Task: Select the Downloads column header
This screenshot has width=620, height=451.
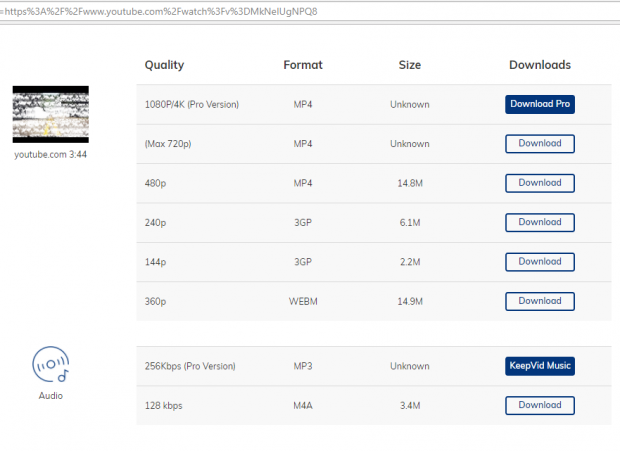Action: coord(540,65)
